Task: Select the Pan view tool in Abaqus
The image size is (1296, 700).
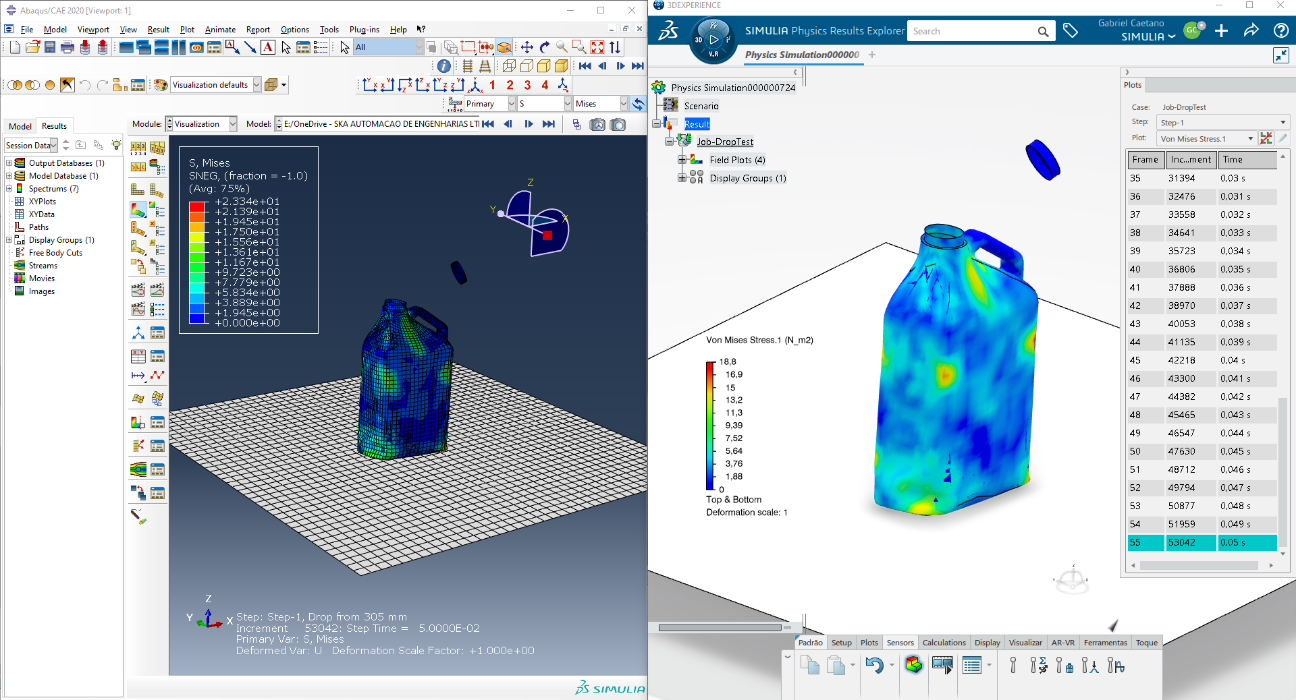Action: pyautogui.click(x=527, y=47)
